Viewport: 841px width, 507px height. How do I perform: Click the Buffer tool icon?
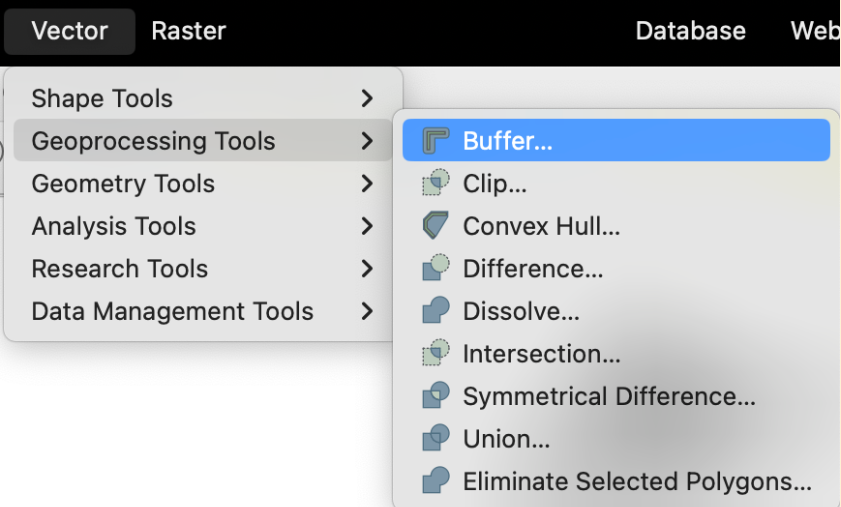(x=435, y=141)
